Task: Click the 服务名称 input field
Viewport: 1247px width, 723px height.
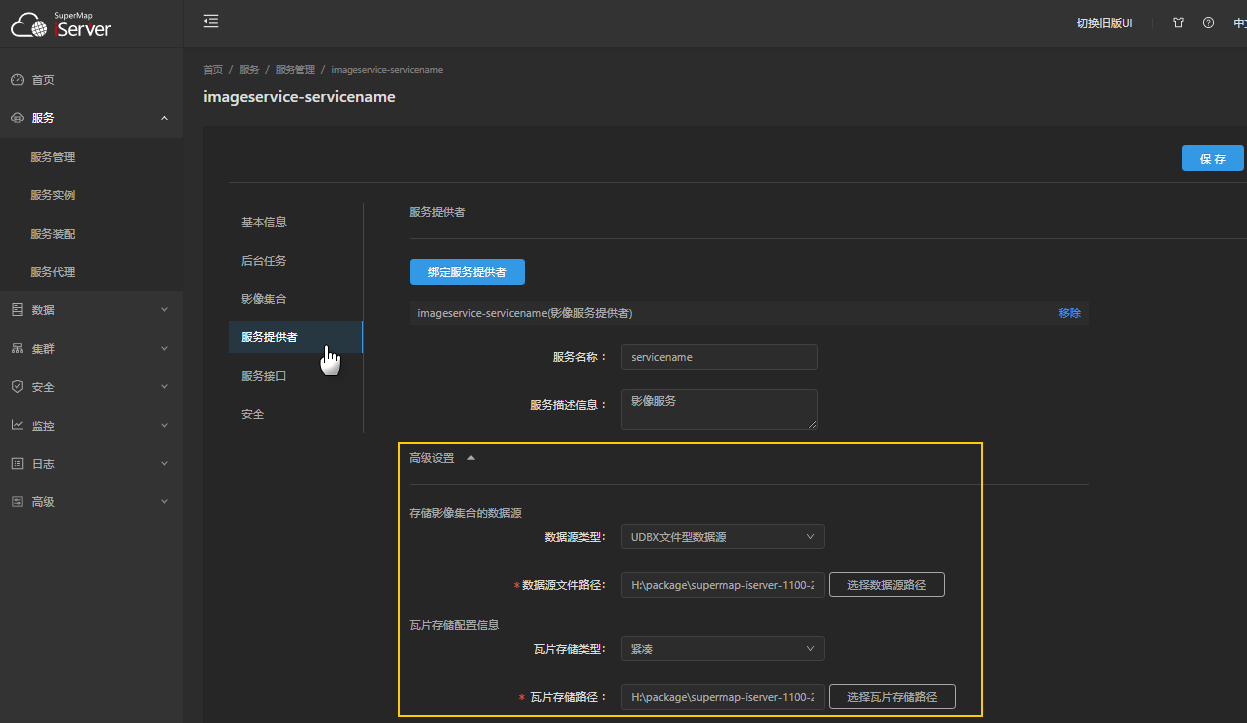Action: coord(719,357)
